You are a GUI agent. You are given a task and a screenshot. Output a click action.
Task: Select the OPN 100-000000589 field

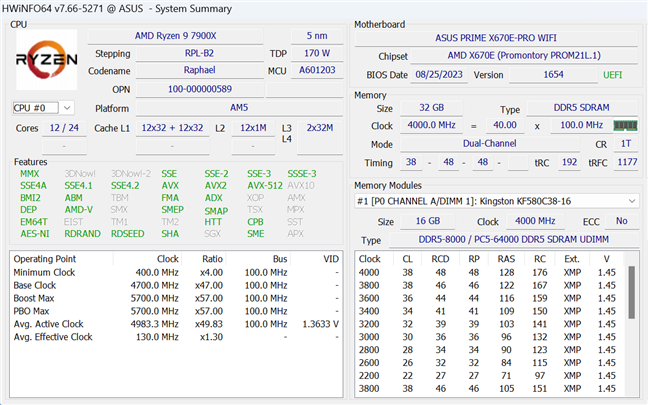pos(200,89)
